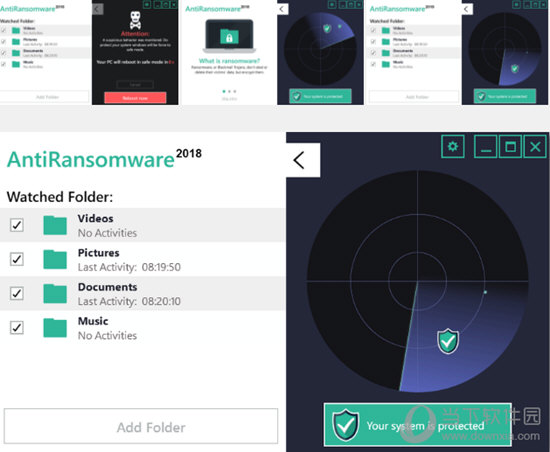Click 'What is ransomware?' heading
Image resolution: width=550 pixels, height=452 pixels.
(x=229, y=61)
